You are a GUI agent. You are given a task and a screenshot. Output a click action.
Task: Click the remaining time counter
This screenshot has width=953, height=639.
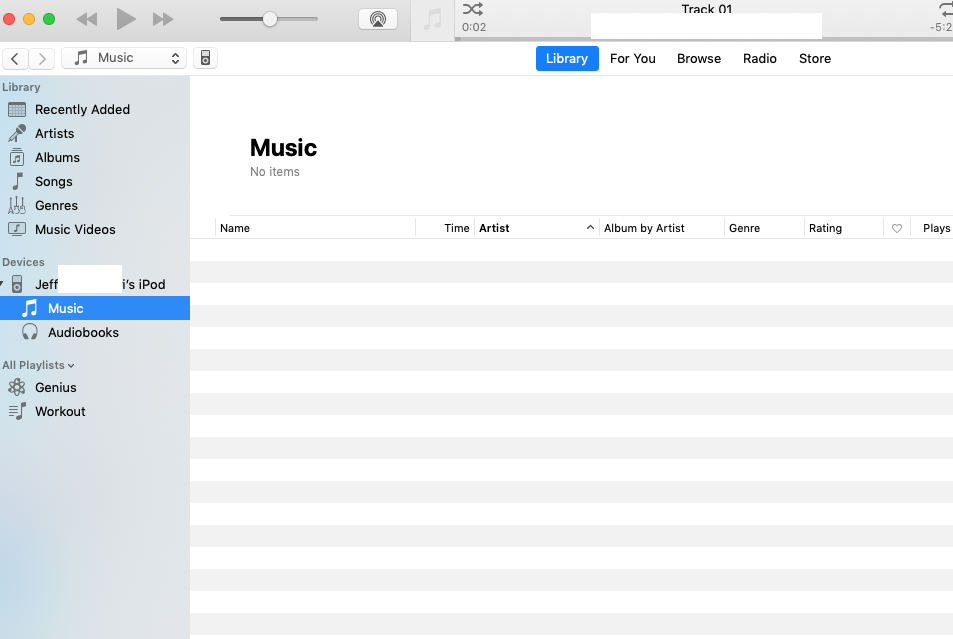(941, 27)
